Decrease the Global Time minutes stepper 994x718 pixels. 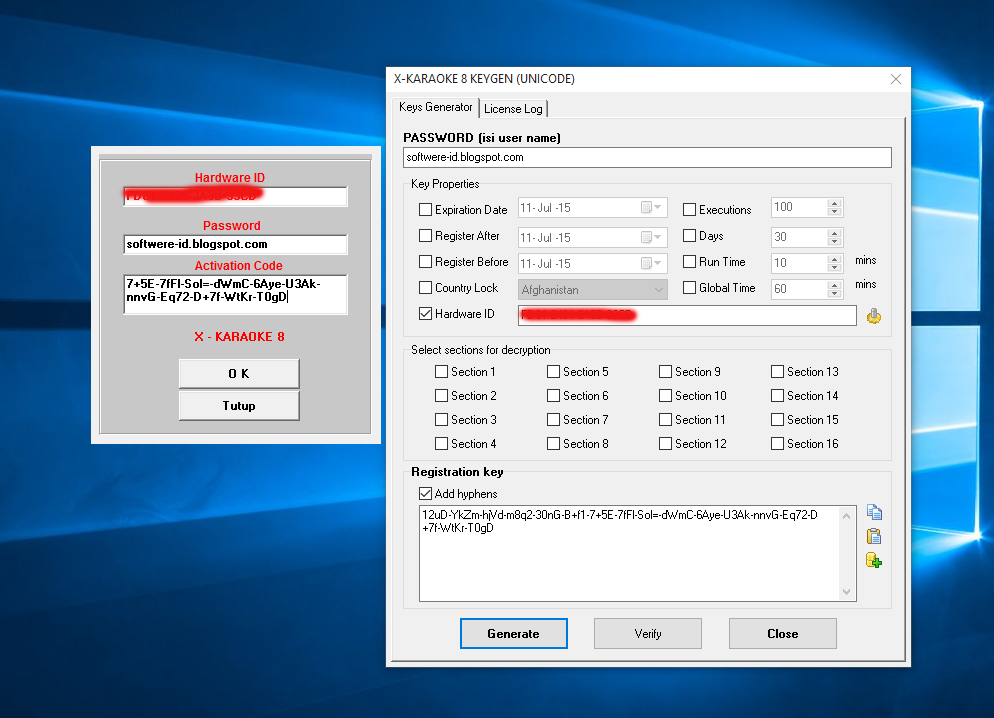pos(835,293)
